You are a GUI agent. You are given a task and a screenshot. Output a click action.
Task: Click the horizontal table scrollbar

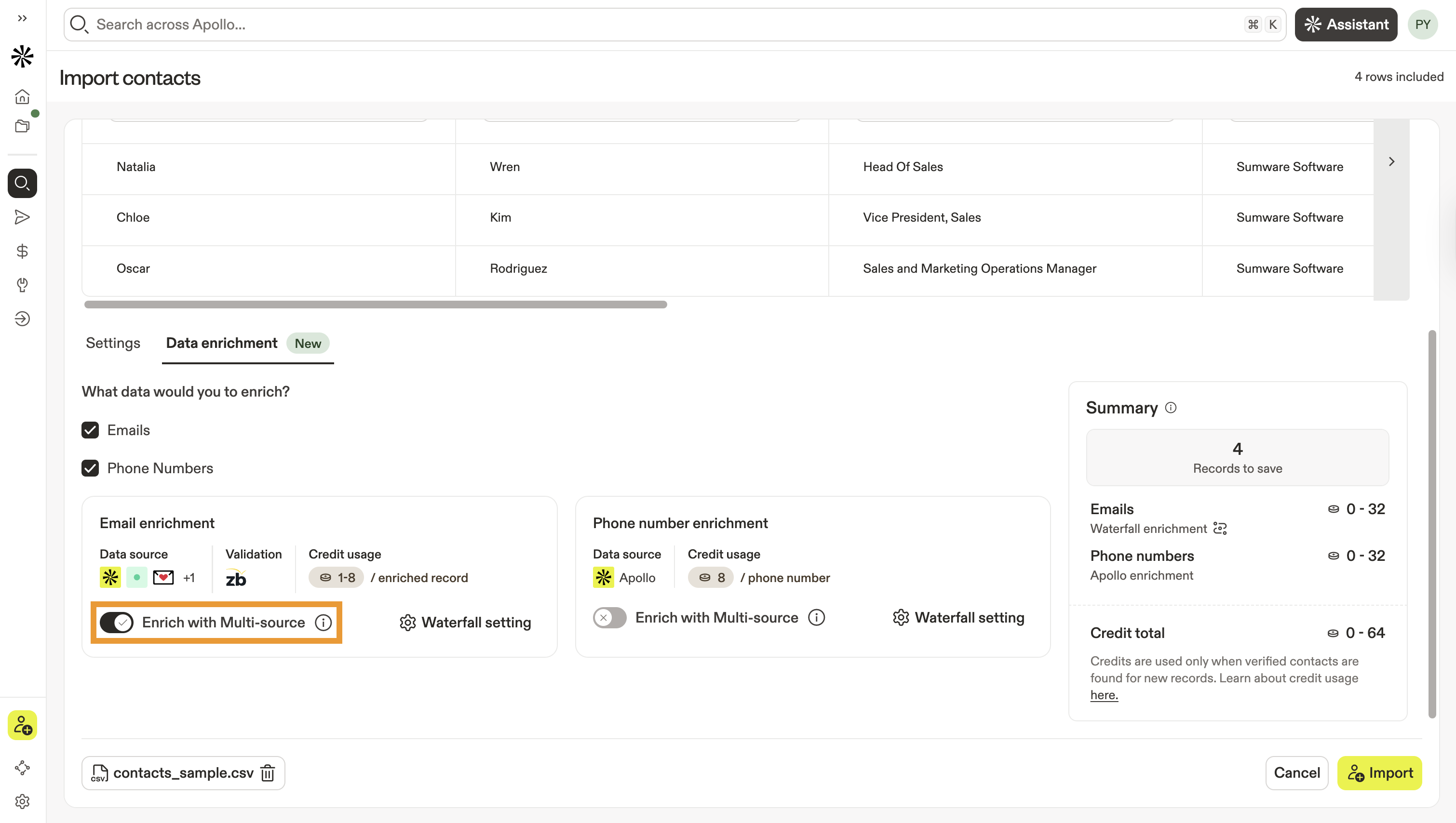[376, 305]
